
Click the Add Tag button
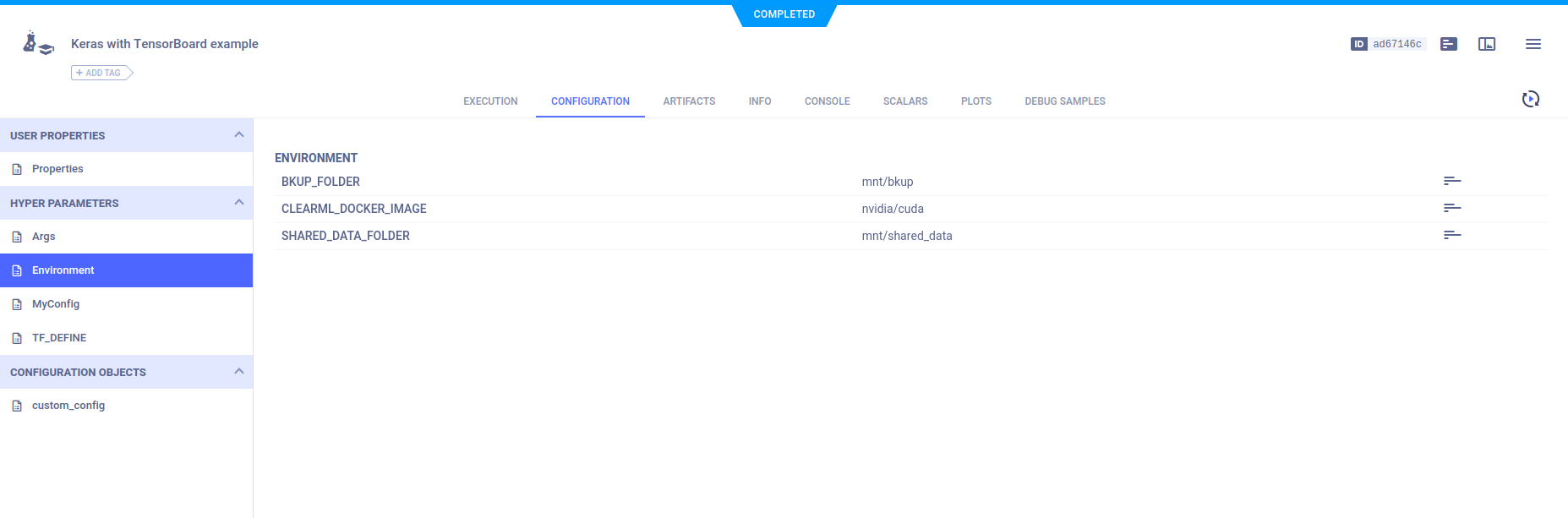coord(101,73)
